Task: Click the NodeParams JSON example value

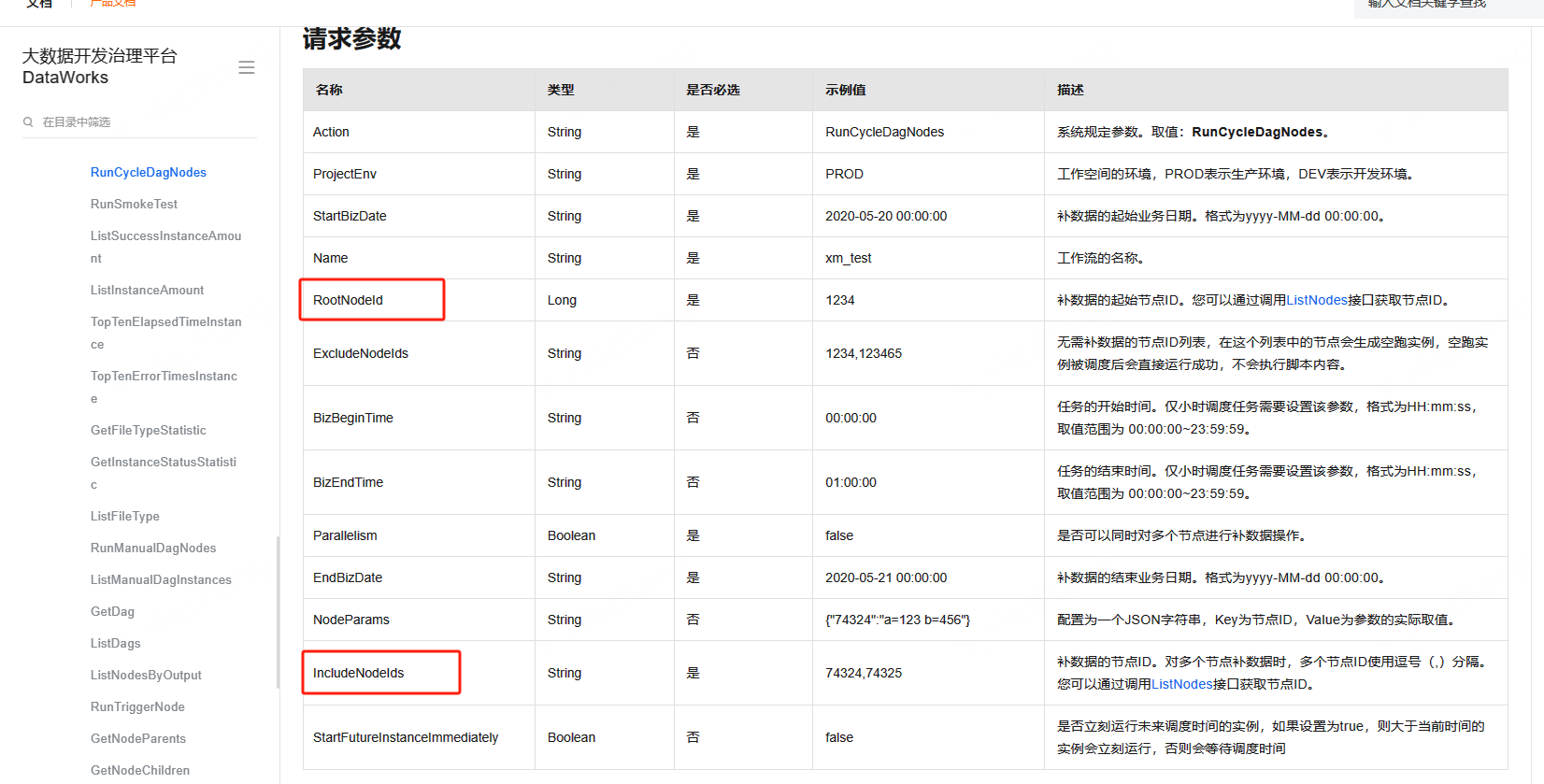Action: point(897,620)
